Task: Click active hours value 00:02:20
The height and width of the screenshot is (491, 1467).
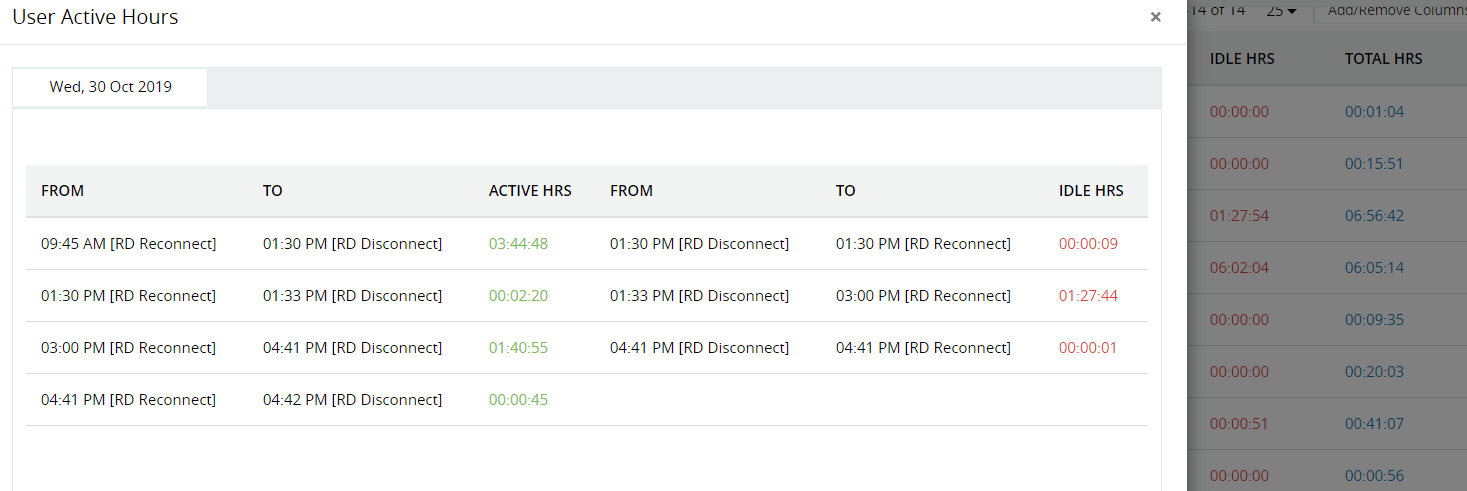Action: click(x=518, y=296)
